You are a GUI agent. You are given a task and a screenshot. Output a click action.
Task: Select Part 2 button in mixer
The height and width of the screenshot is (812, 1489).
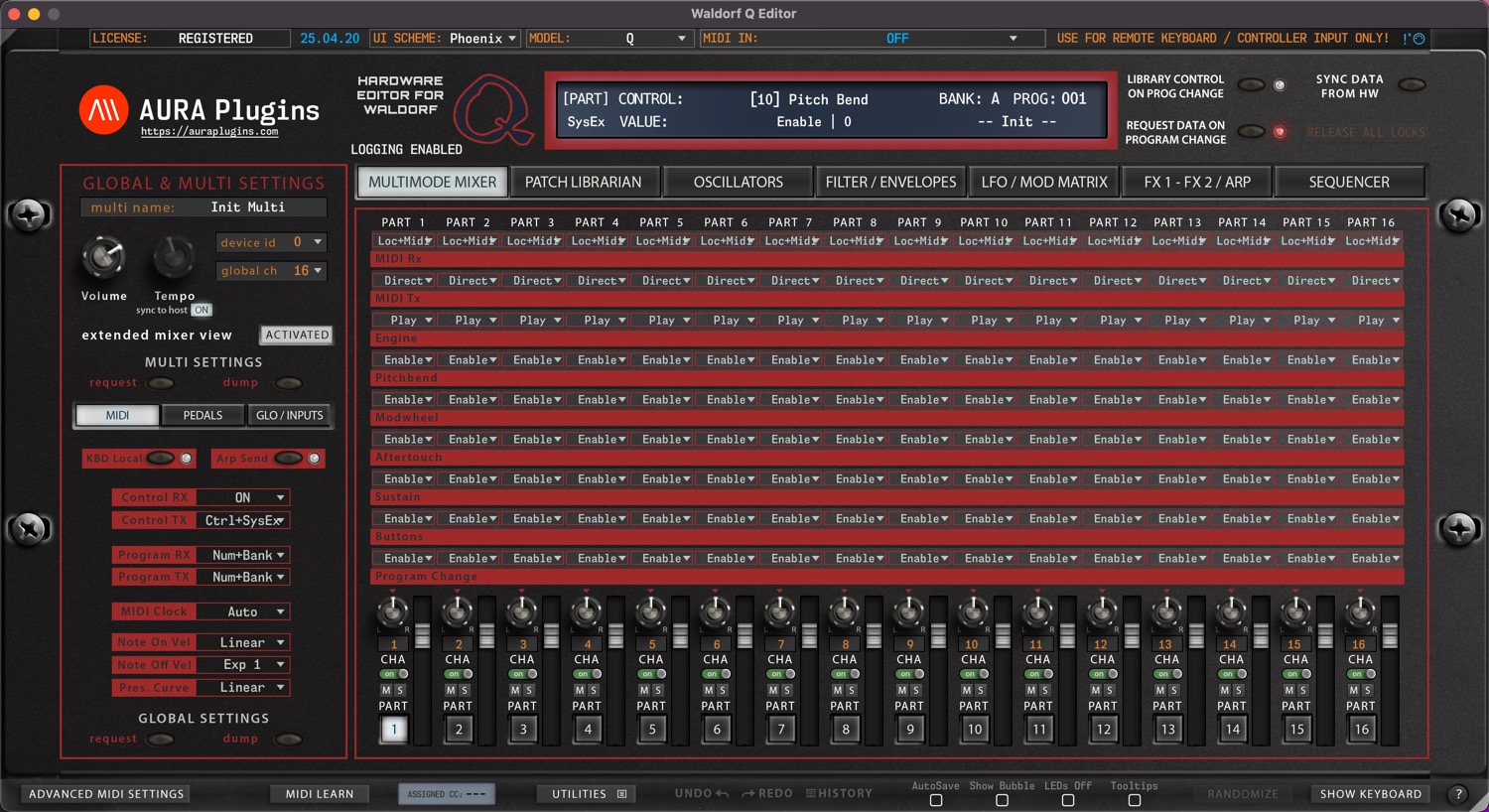pyautogui.click(x=459, y=730)
